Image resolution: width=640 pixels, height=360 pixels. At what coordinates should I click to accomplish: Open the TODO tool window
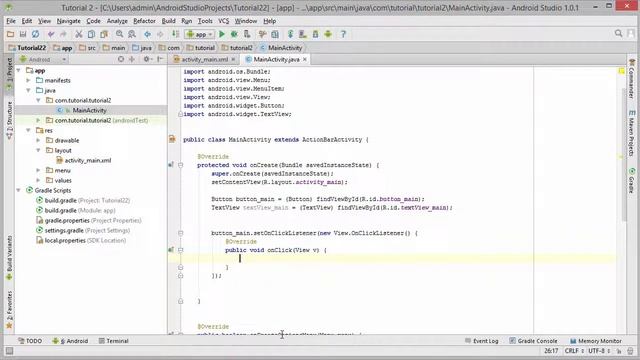[x=30, y=341]
